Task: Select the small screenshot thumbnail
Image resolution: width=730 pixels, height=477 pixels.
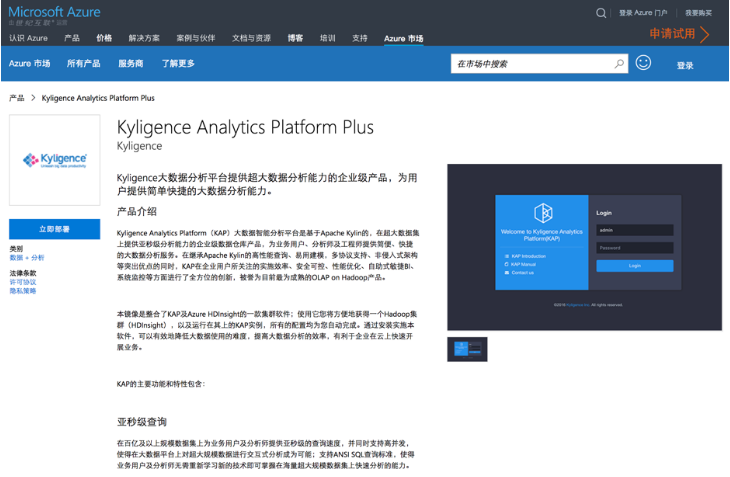Action: pyautogui.click(x=467, y=349)
